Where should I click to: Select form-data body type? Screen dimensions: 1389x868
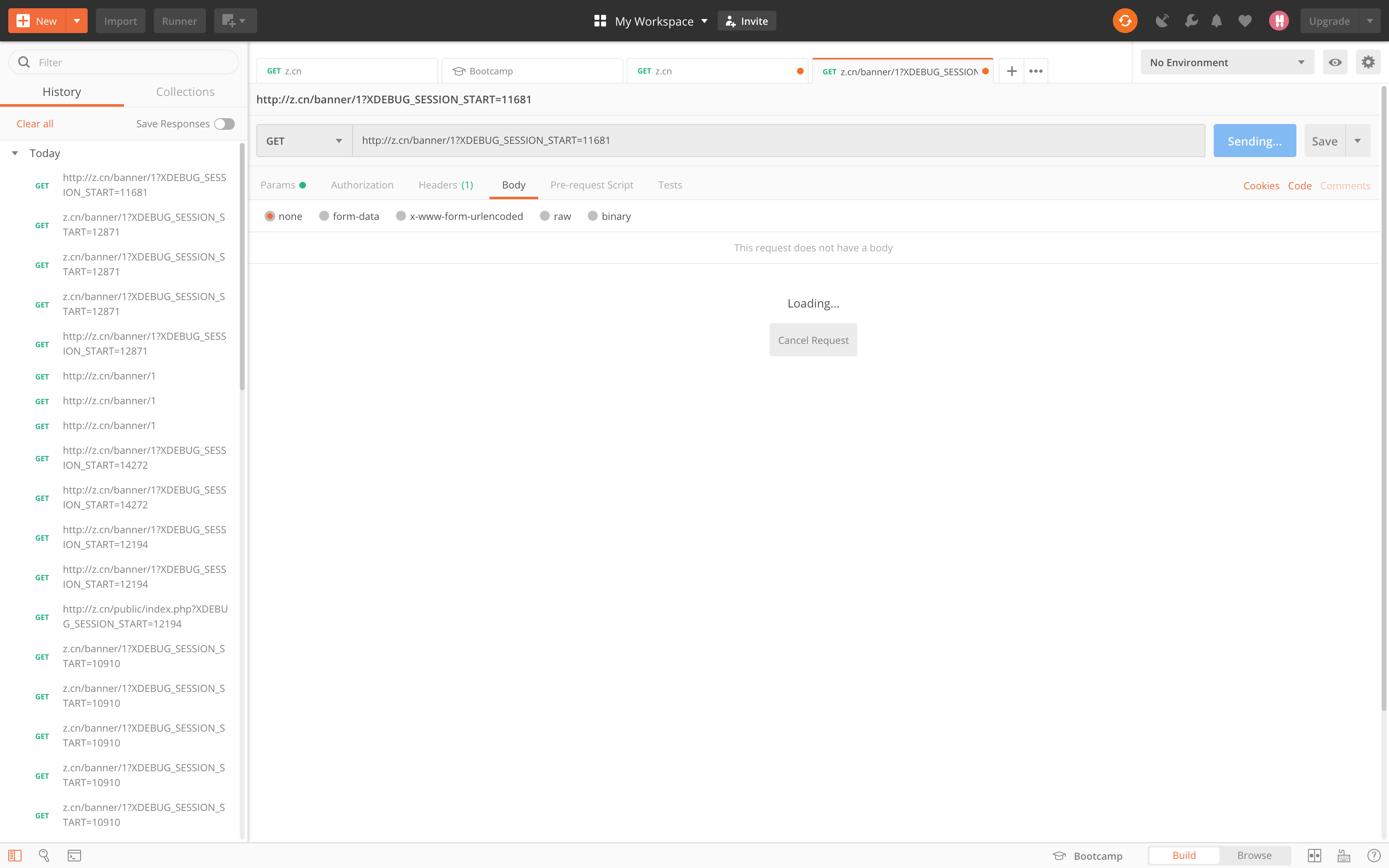324,217
